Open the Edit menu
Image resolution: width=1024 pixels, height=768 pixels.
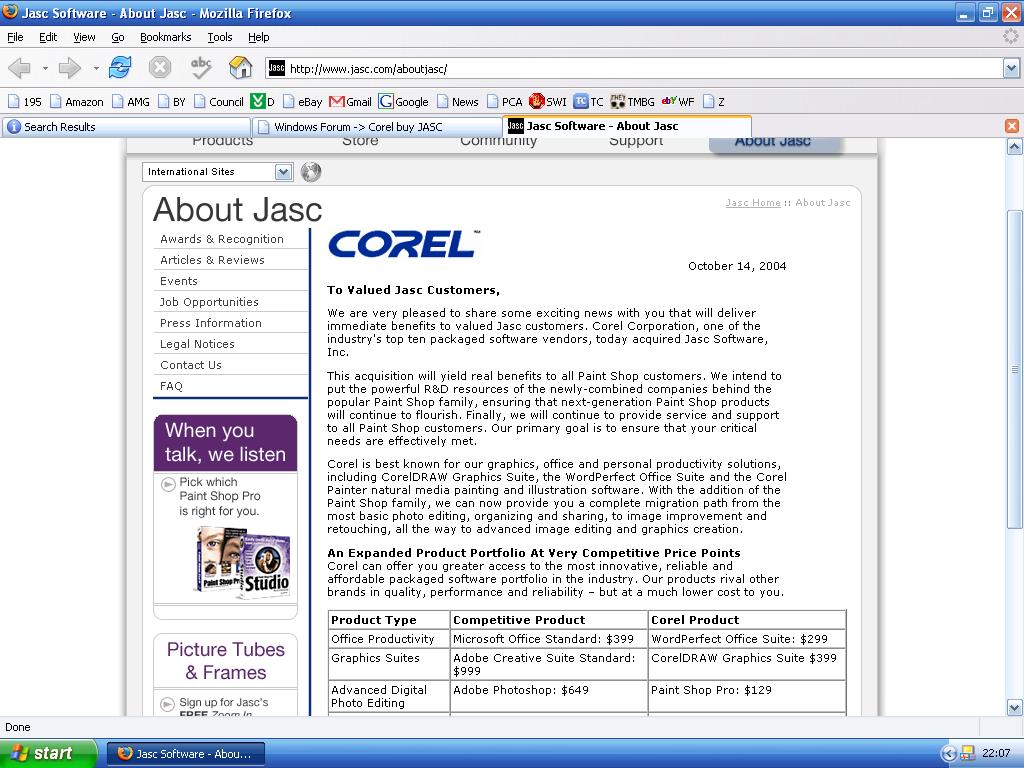[48, 37]
